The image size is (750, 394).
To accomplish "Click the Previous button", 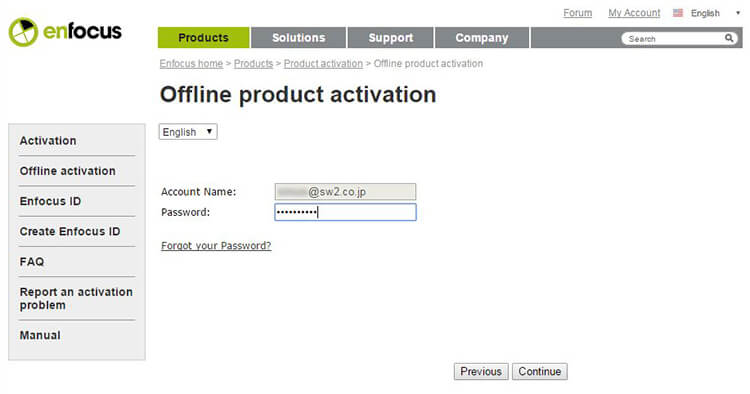I will (481, 372).
